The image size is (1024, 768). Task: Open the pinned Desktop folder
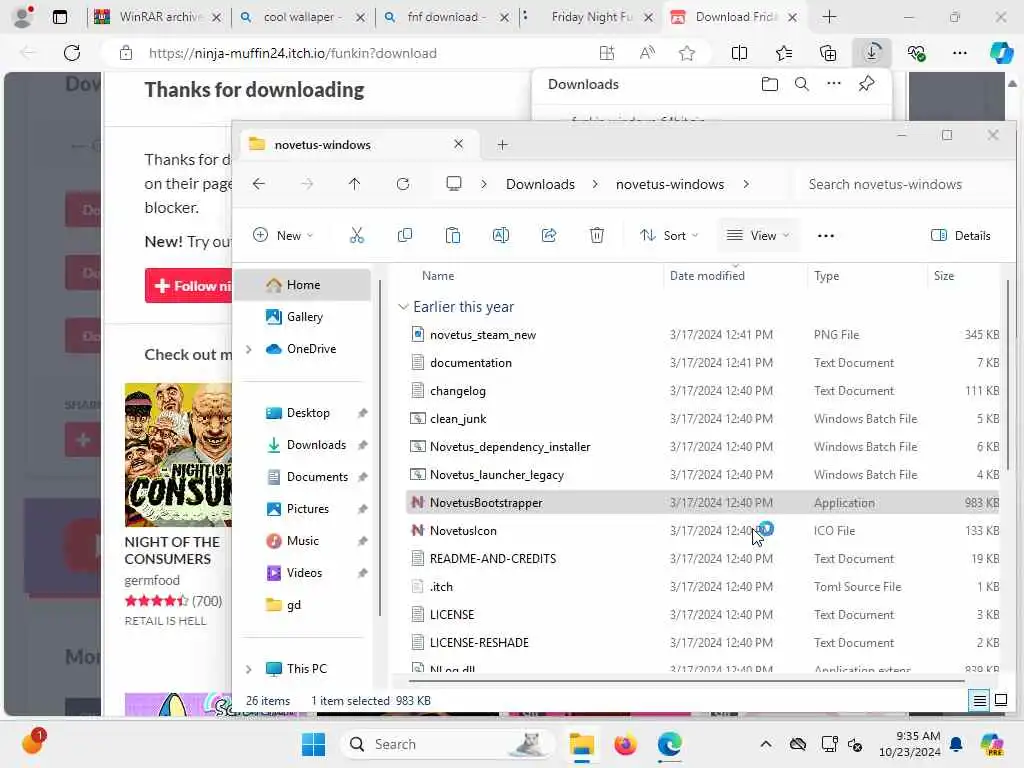coord(308,413)
